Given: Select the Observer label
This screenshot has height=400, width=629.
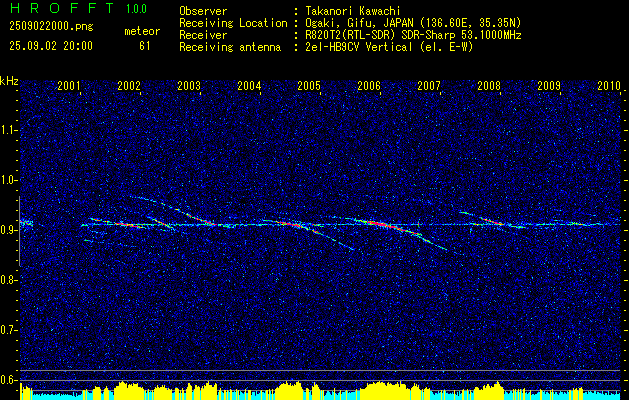Looking at the screenshot, I should (x=203, y=11).
